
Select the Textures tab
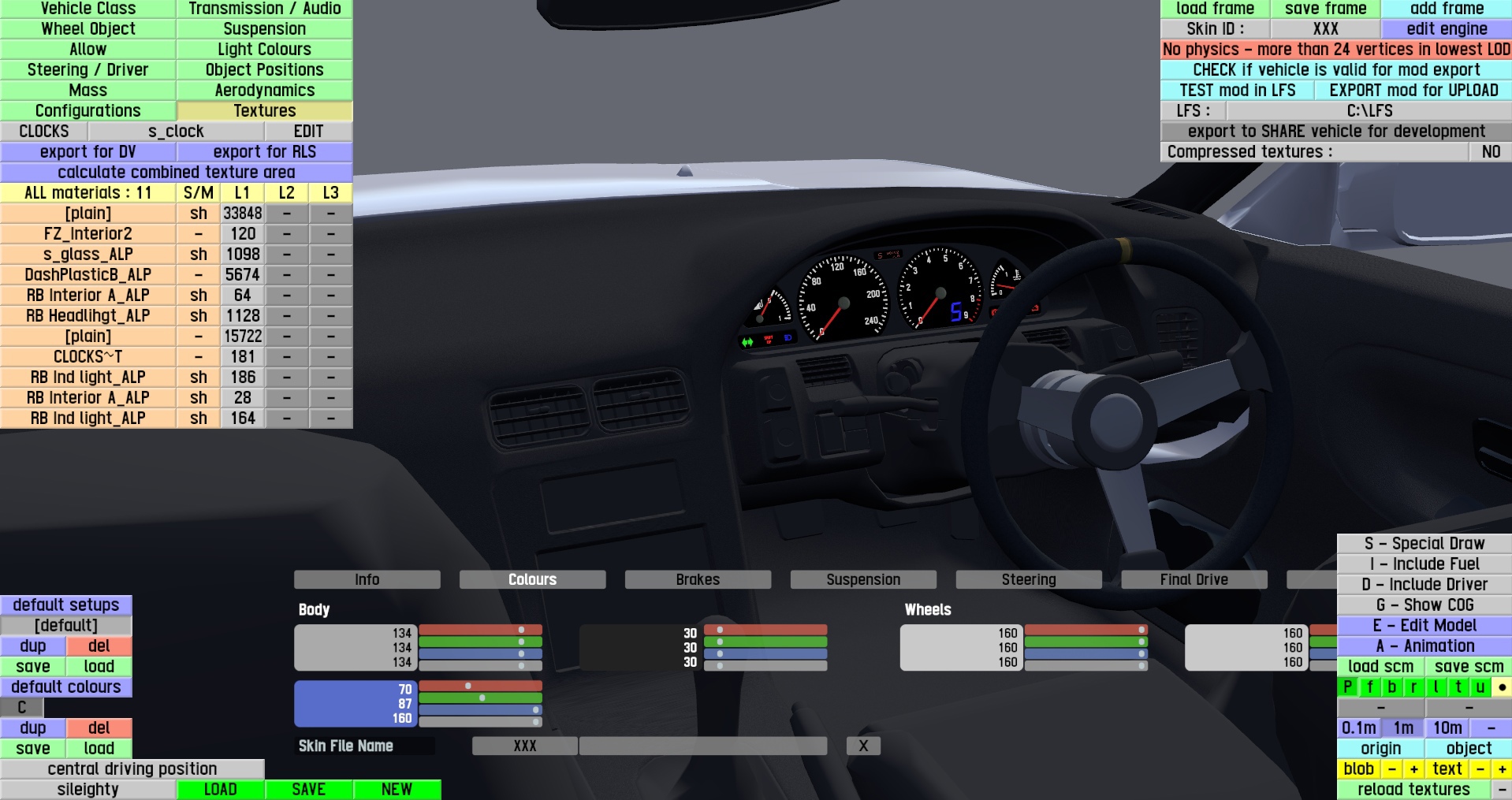point(265,110)
